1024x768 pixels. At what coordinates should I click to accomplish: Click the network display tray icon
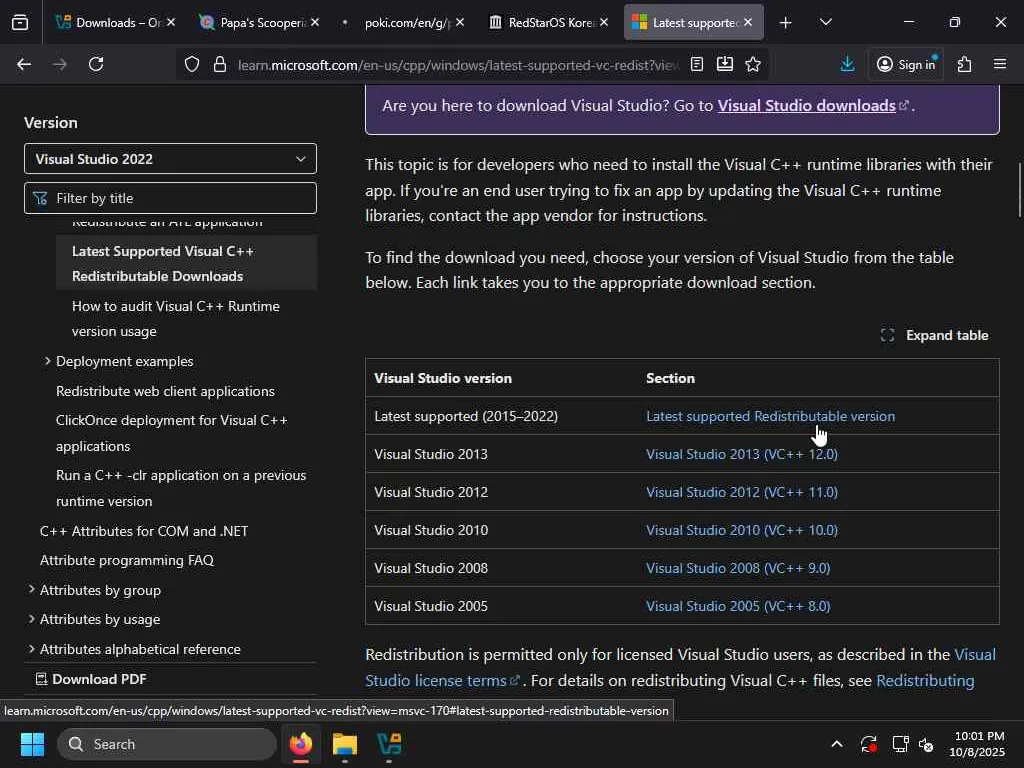[x=901, y=744]
